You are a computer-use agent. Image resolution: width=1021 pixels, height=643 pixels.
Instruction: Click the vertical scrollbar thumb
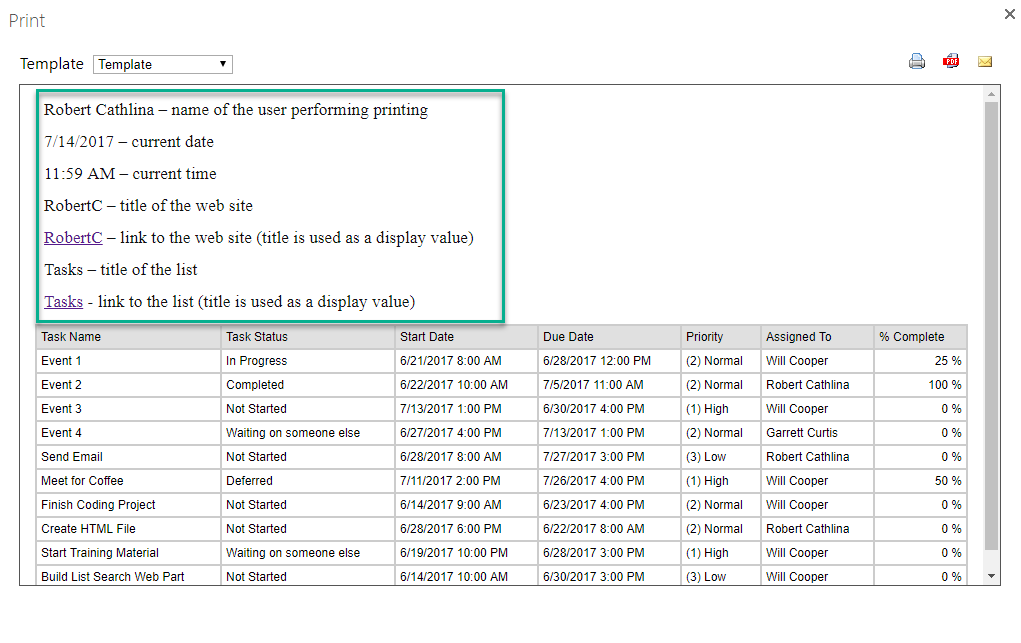(992, 326)
